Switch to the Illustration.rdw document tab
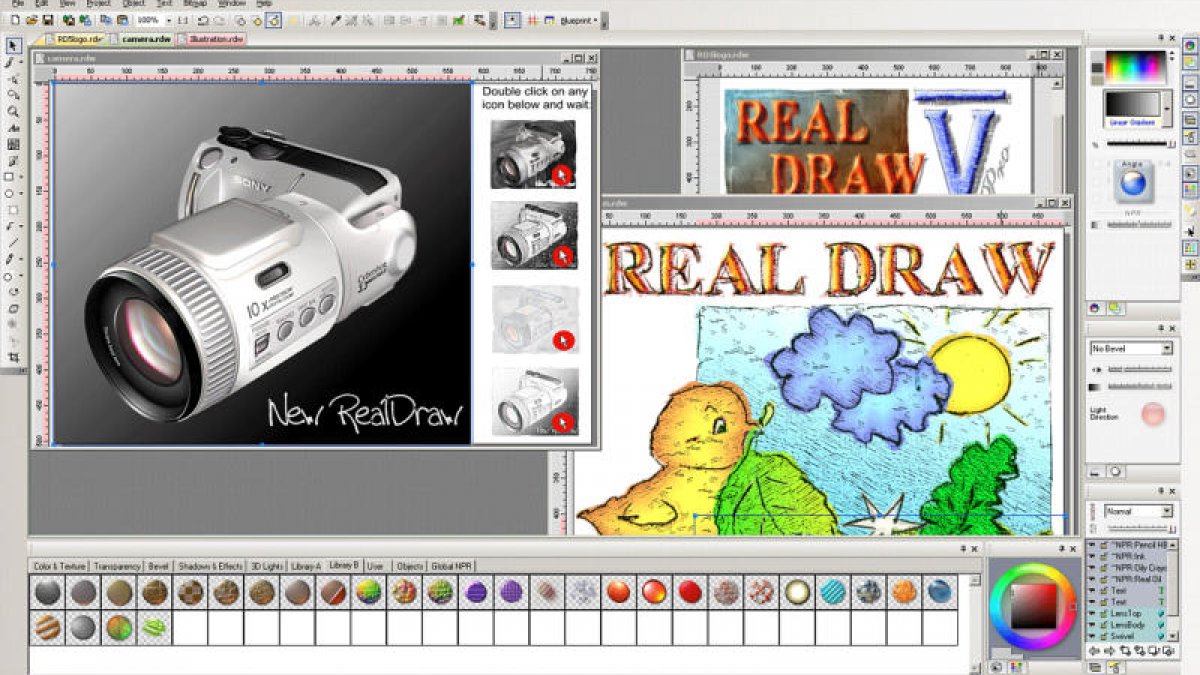This screenshot has height=675, width=1200. pyautogui.click(x=210, y=39)
